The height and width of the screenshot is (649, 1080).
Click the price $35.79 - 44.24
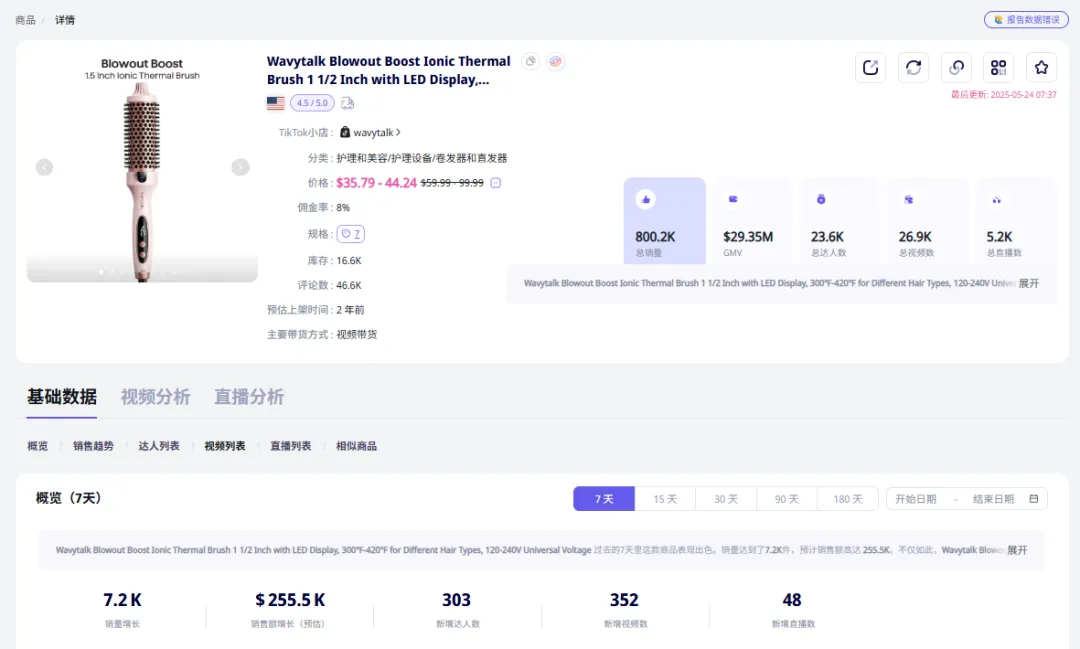click(376, 183)
